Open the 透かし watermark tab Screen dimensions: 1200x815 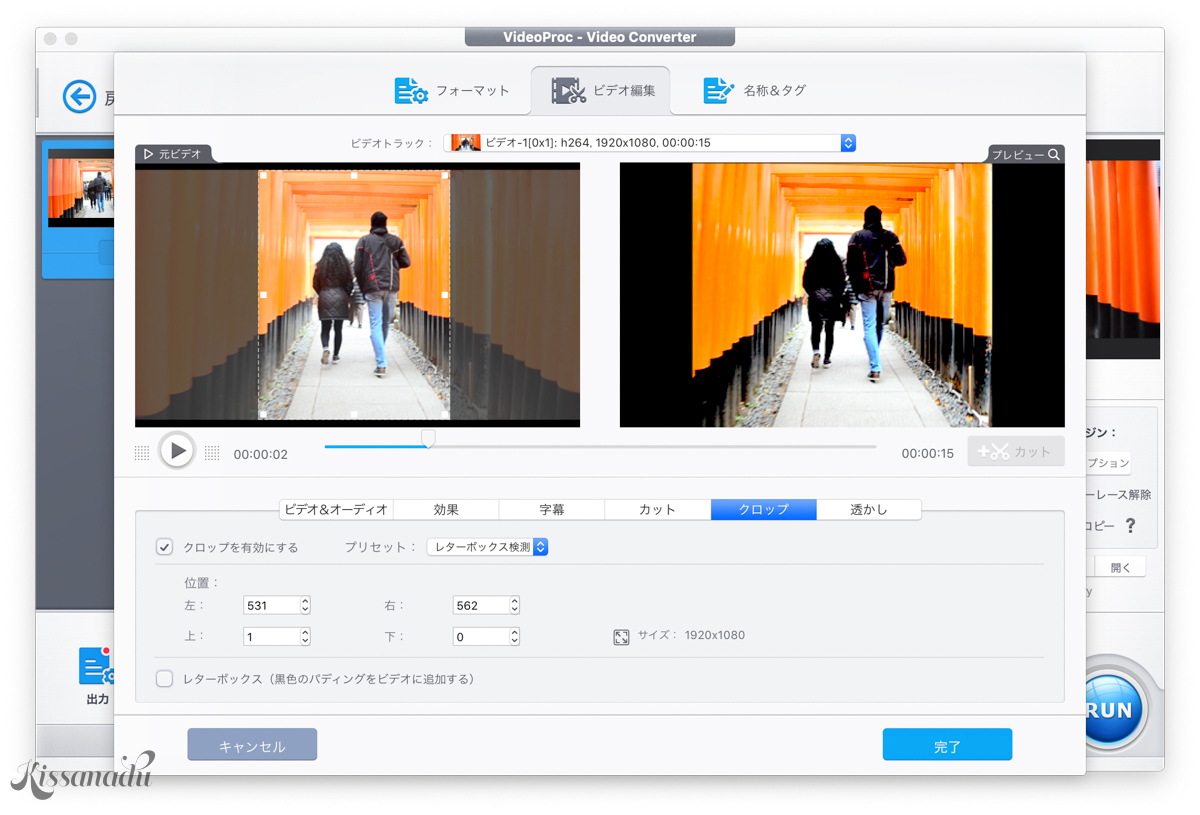click(x=869, y=509)
